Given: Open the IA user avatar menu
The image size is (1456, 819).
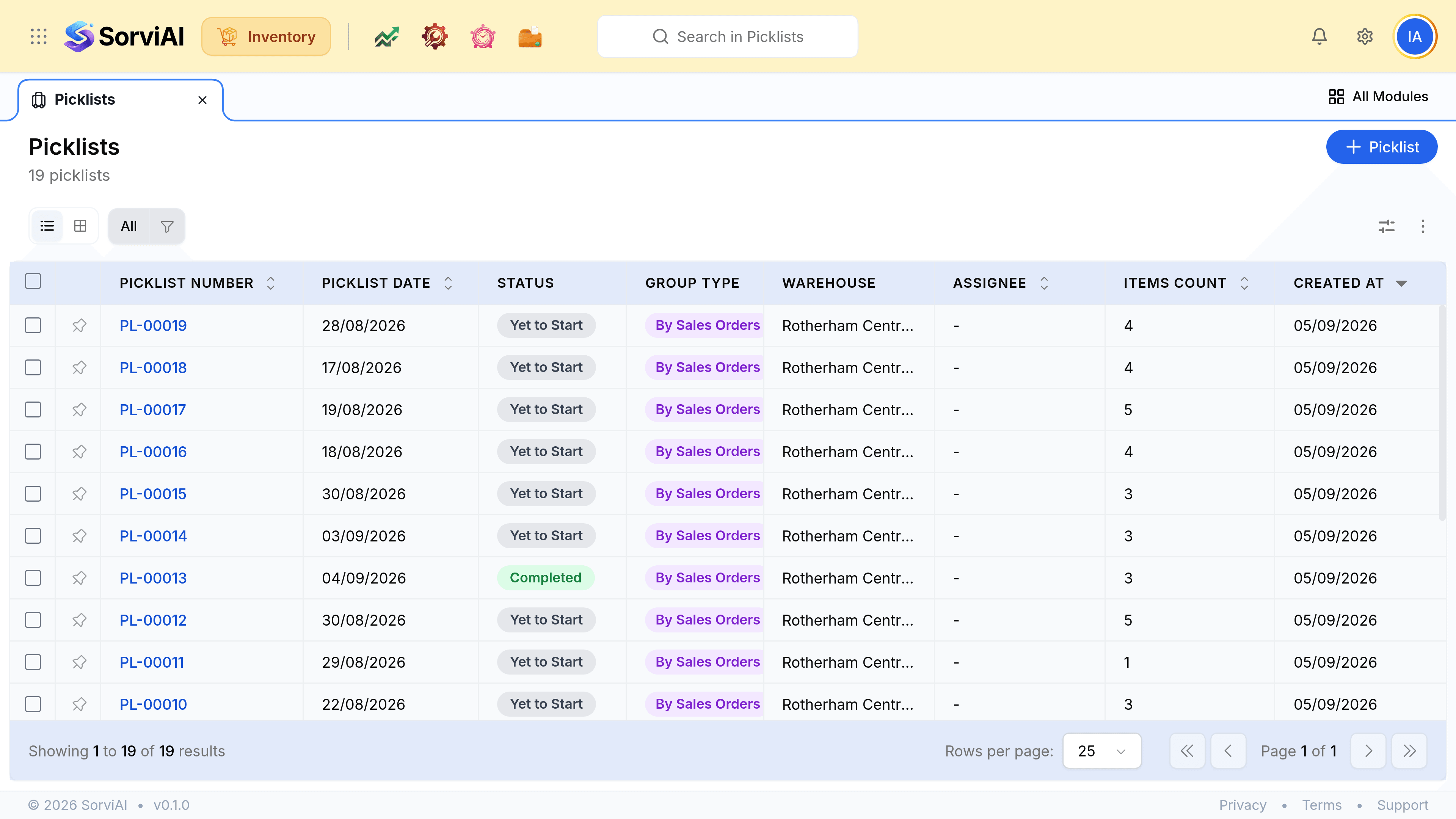Looking at the screenshot, I should click(x=1415, y=37).
